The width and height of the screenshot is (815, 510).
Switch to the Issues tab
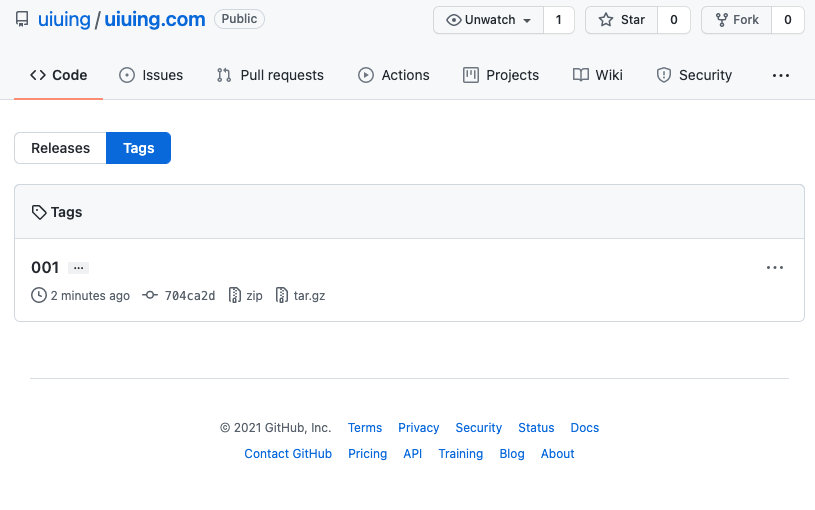point(151,75)
